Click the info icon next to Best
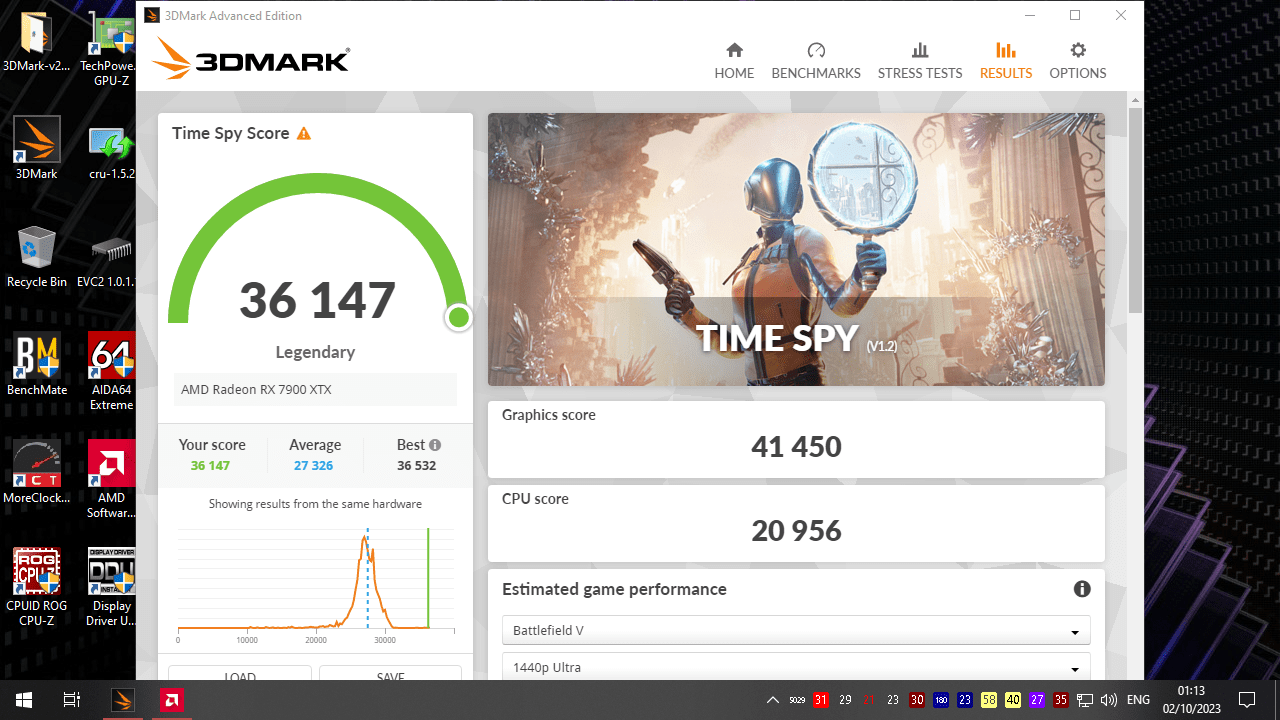 (435, 445)
